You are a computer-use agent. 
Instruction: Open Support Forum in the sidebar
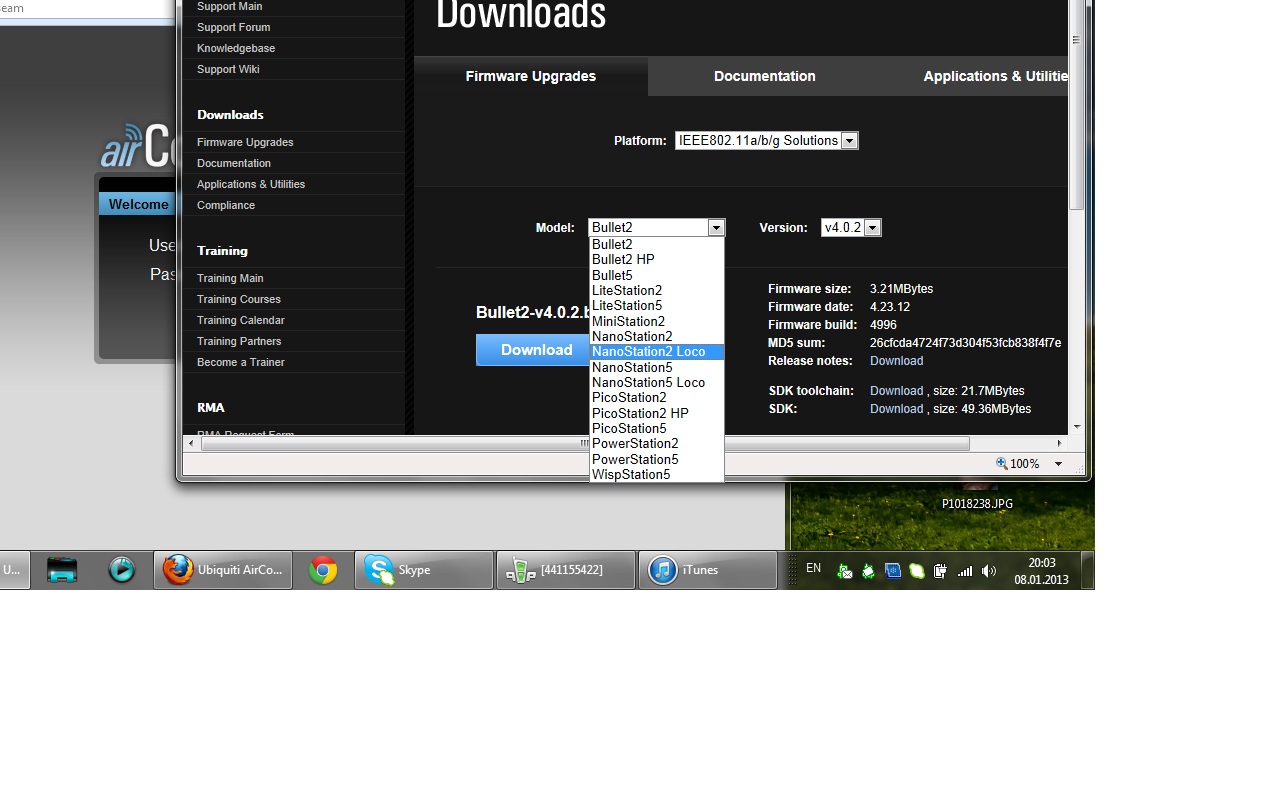pyautogui.click(x=234, y=27)
